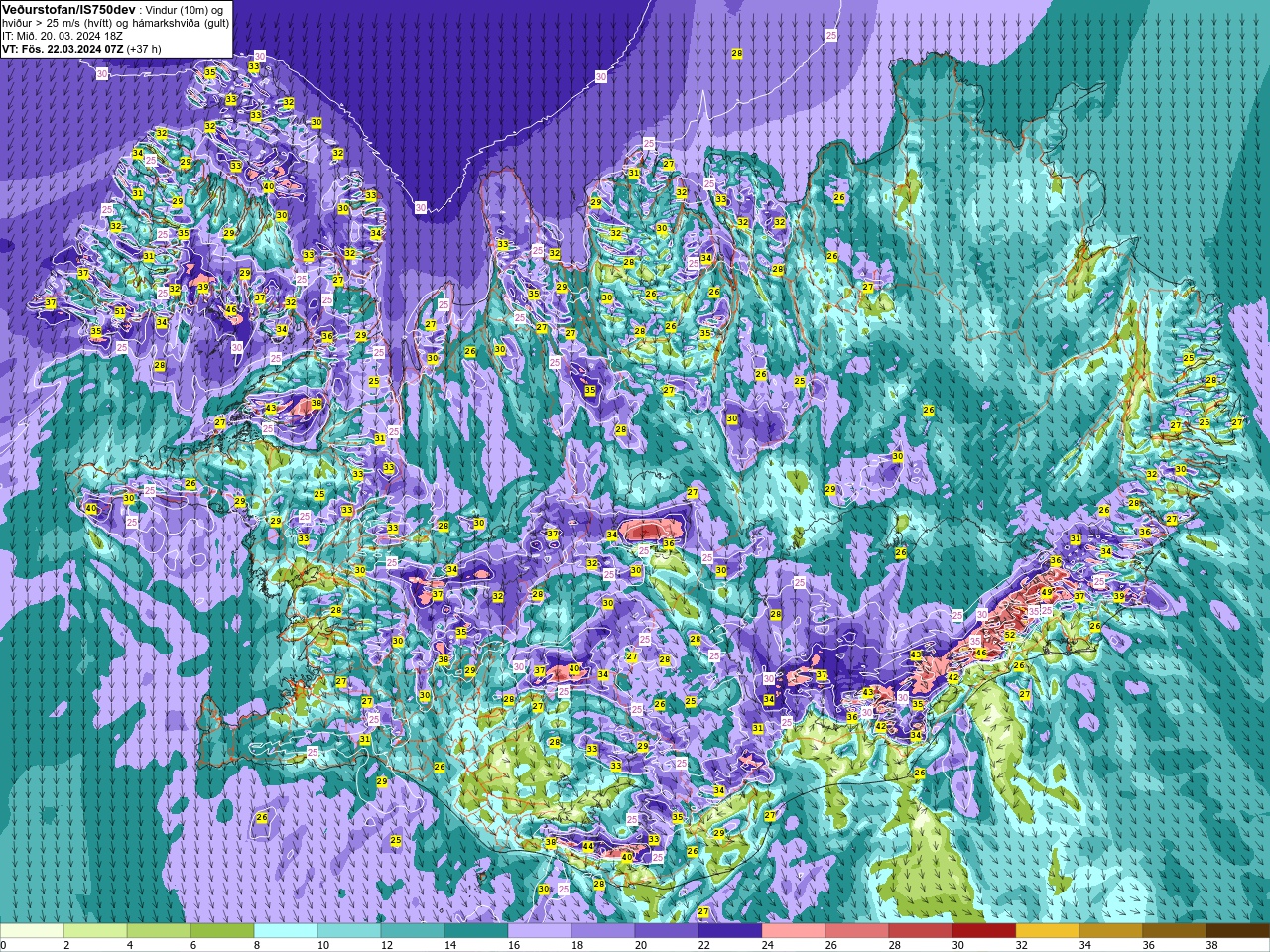Click the yellow gust label 52
Image resolution: width=1270 pixels, height=952 pixels.
coord(1010,635)
